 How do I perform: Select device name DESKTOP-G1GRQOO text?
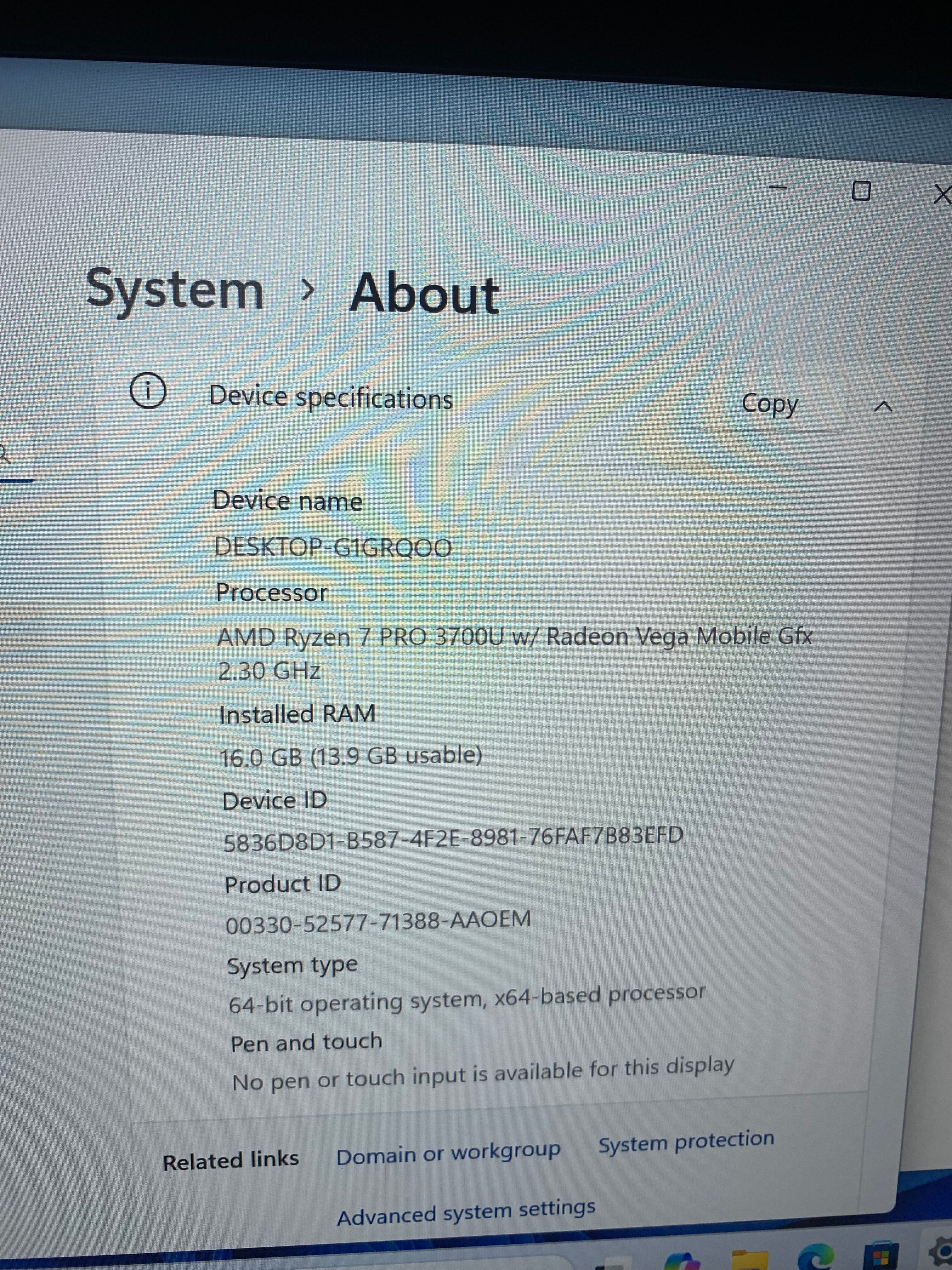tap(333, 547)
